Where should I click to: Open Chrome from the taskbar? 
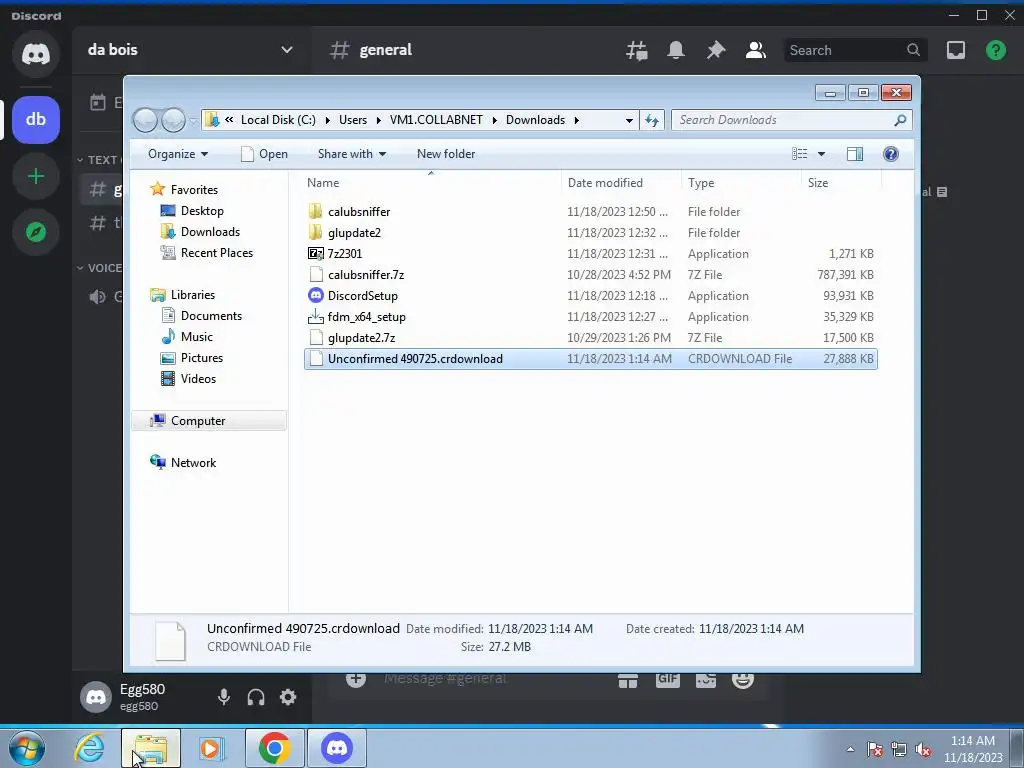click(x=274, y=748)
